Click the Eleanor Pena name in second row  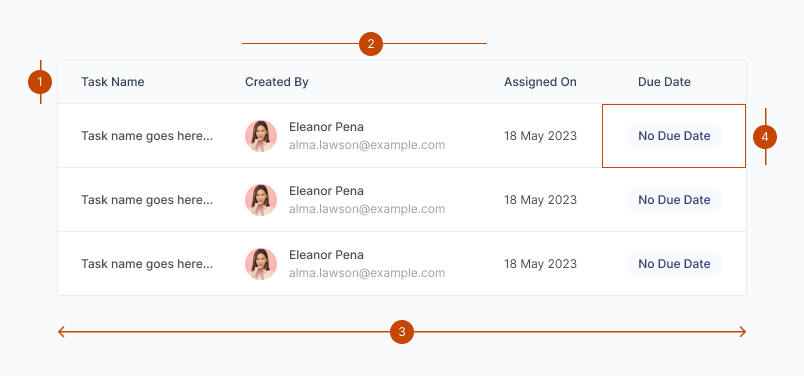[326, 191]
